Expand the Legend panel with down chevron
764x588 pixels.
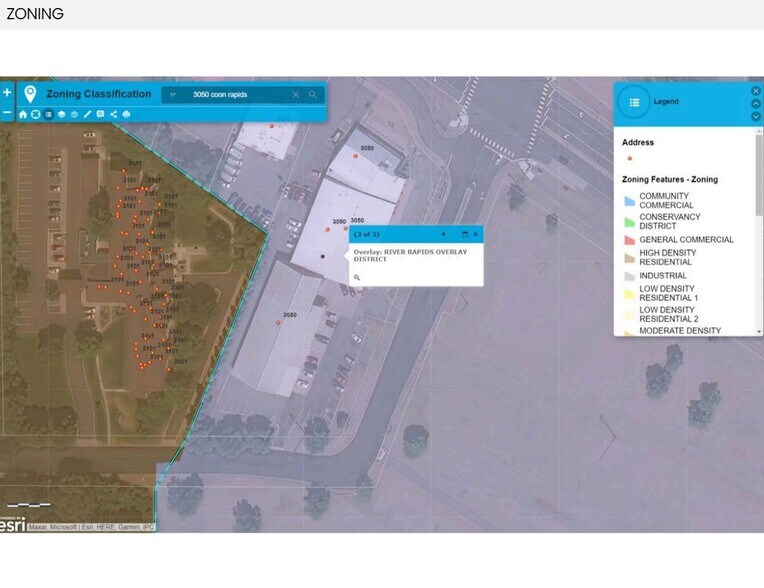click(x=755, y=116)
